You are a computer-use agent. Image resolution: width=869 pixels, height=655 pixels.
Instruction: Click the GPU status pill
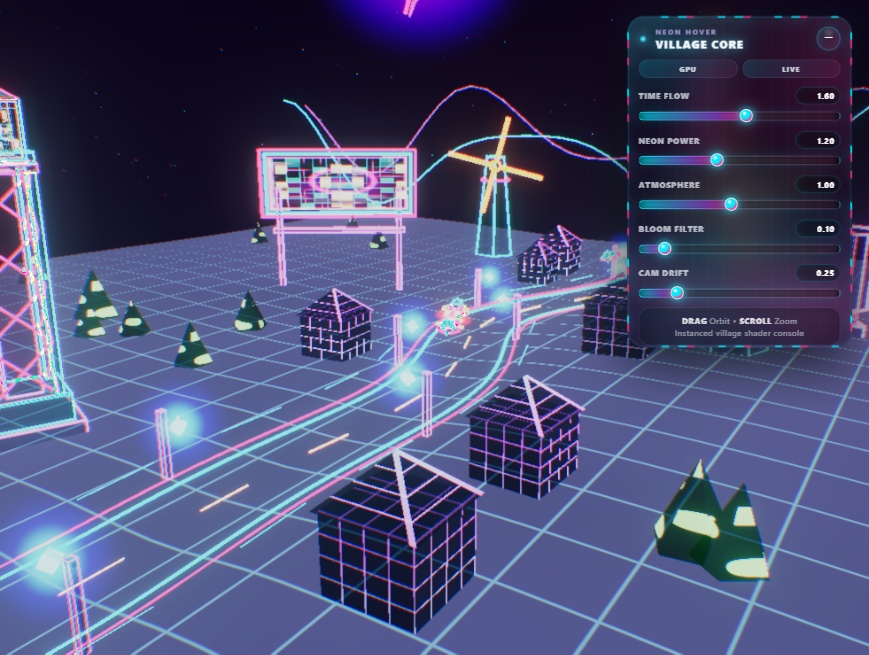pos(688,69)
